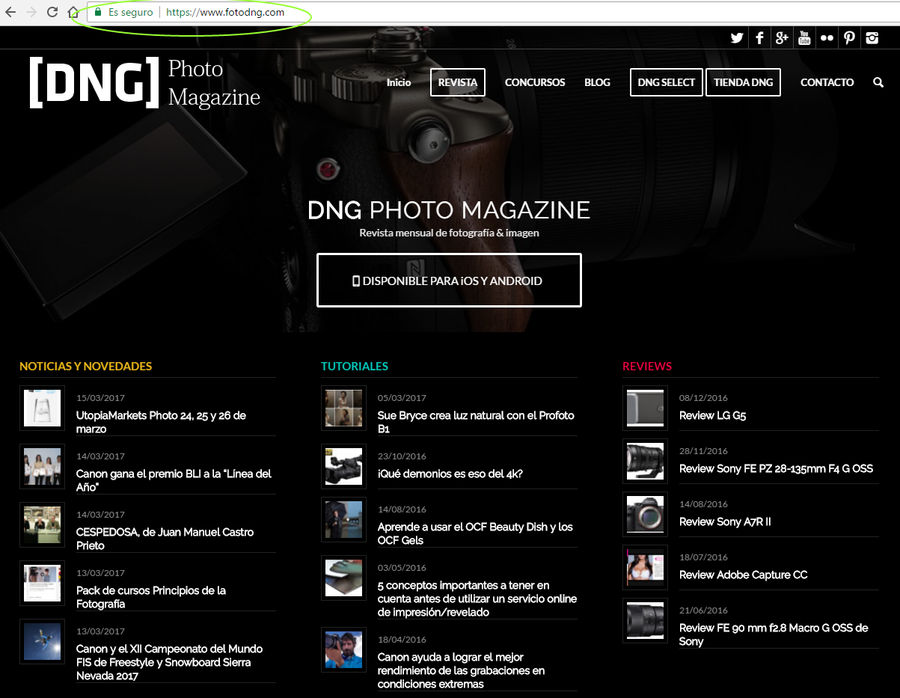Open CESPEDOSA de Juan Manuel Castro Prieto
900x698 pixels.
pos(165,538)
